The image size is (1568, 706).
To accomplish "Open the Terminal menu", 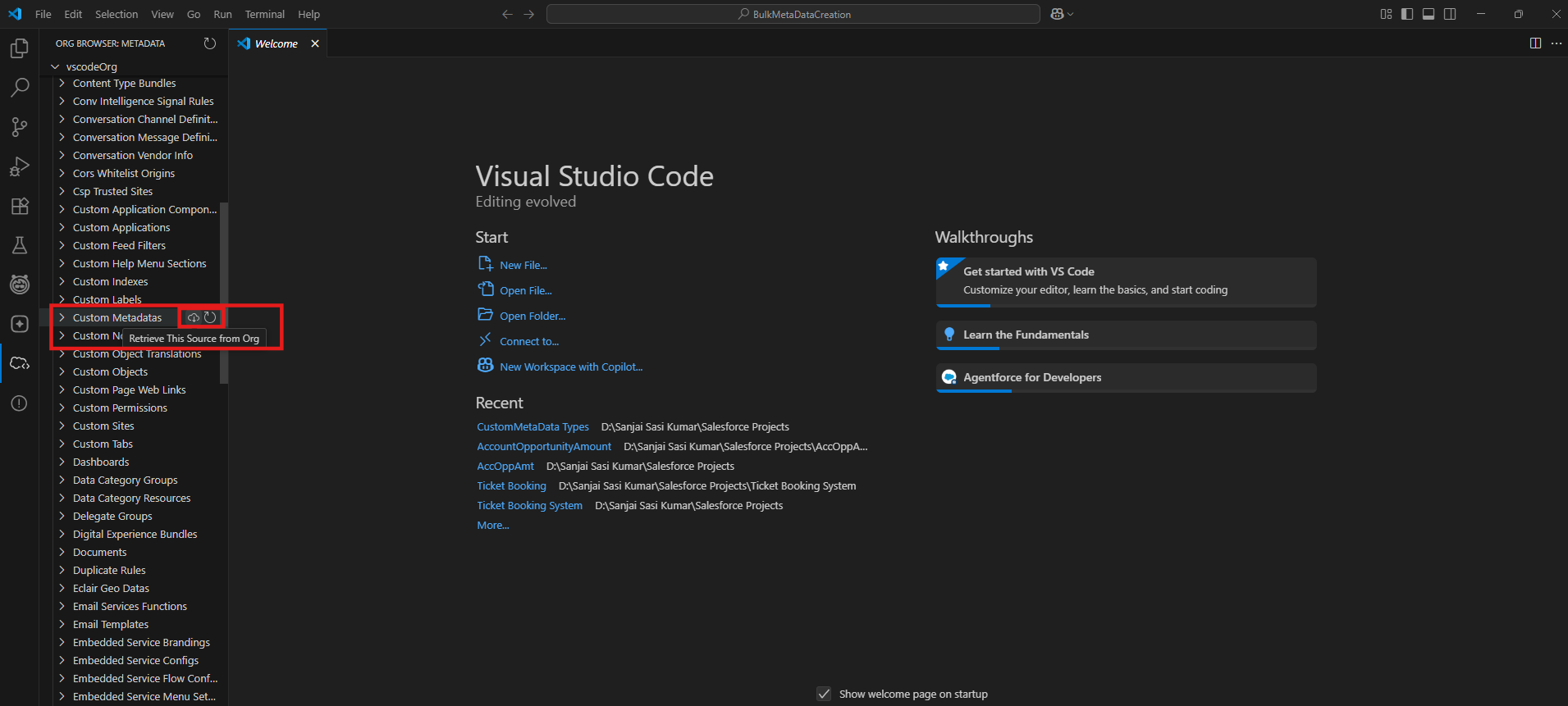I will tap(264, 14).
